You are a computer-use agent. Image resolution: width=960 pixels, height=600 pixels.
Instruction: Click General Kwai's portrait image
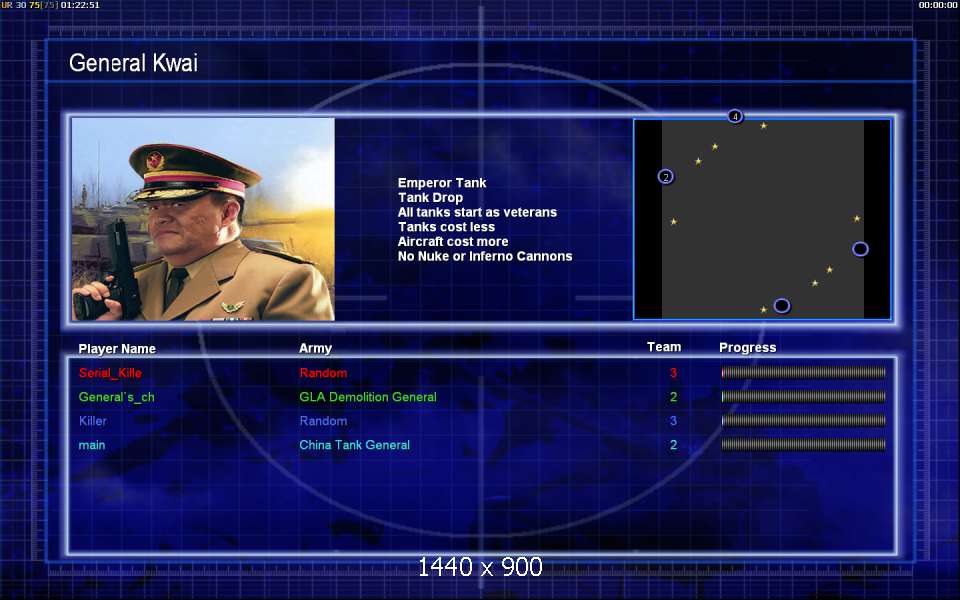click(203, 219)
